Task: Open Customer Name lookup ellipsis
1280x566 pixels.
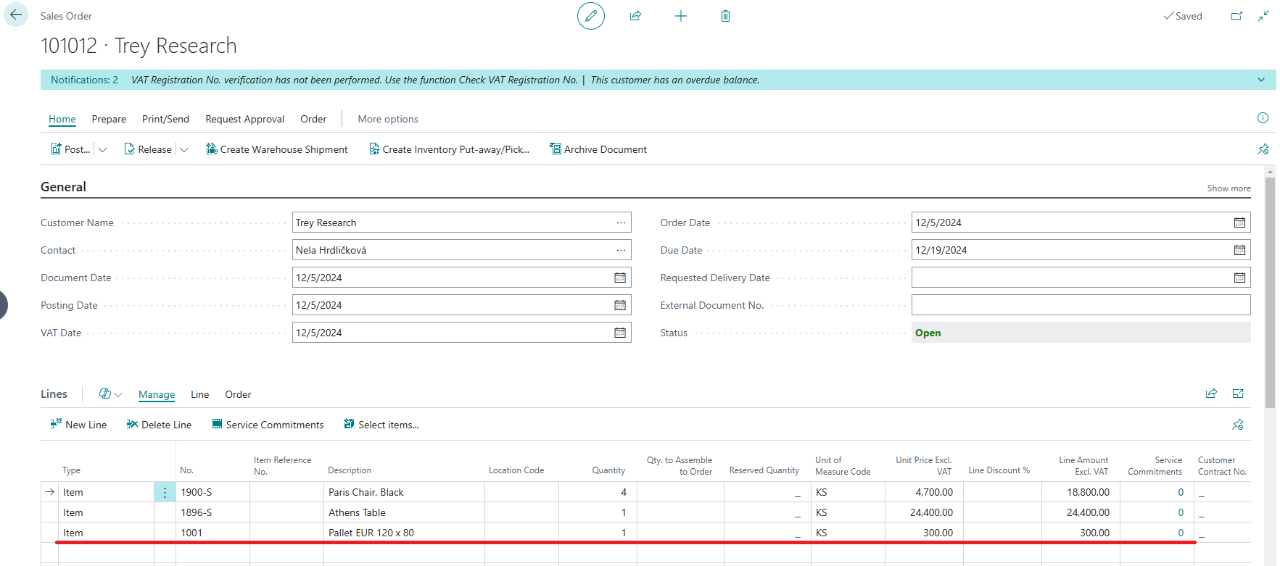Action: point(621,223)
